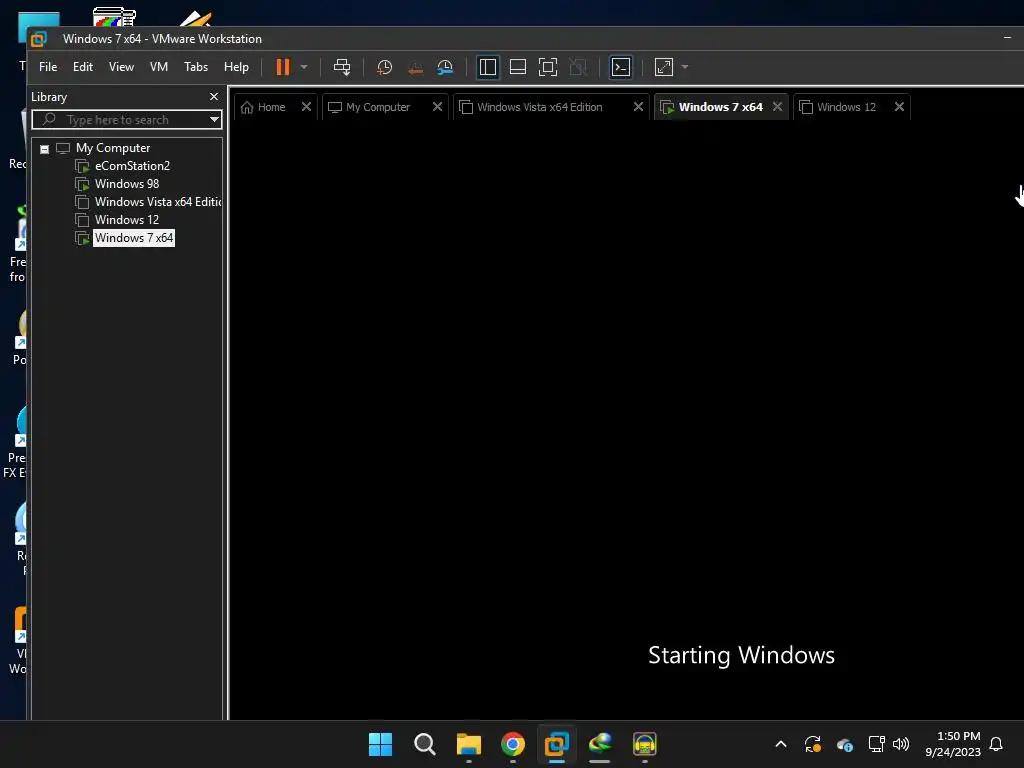Take a snapshot of this virtual machine

(384, 67)
